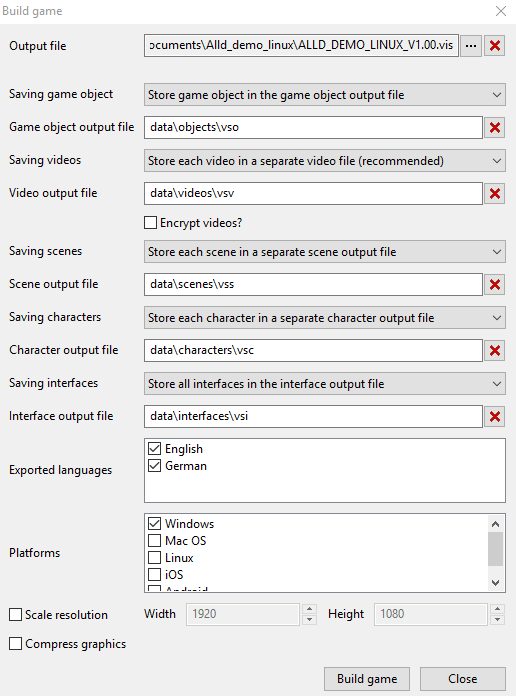Open the Saving scenes dropdown

coord(325,252)
